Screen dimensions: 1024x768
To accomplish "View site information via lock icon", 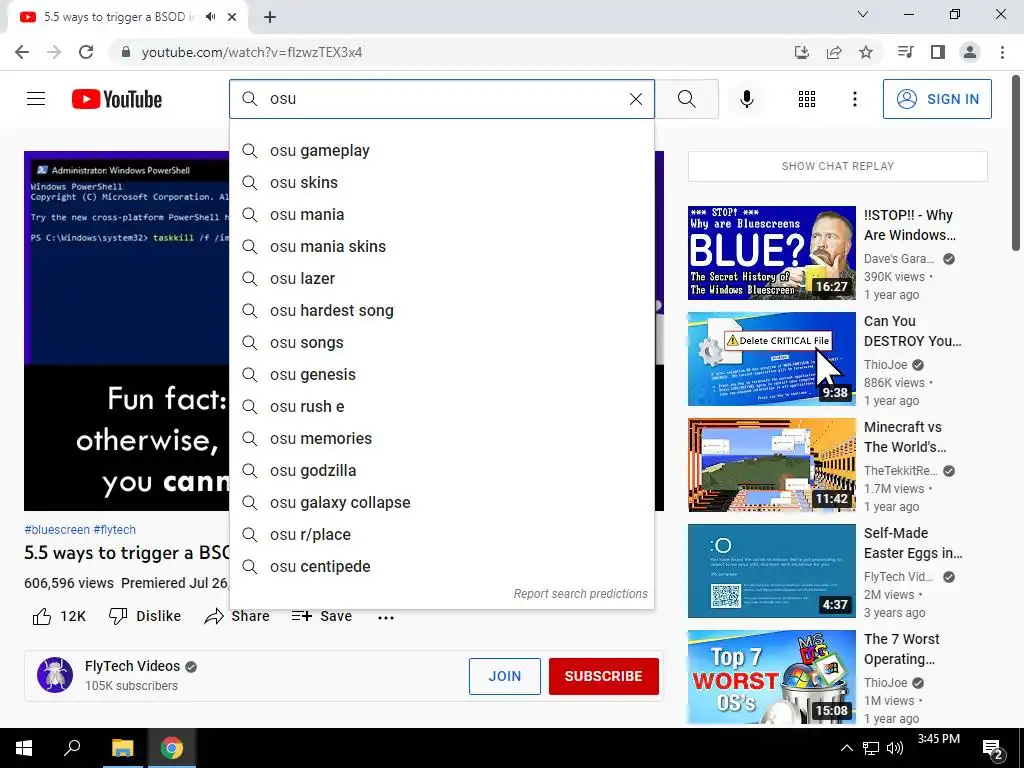I will (126, 52).
